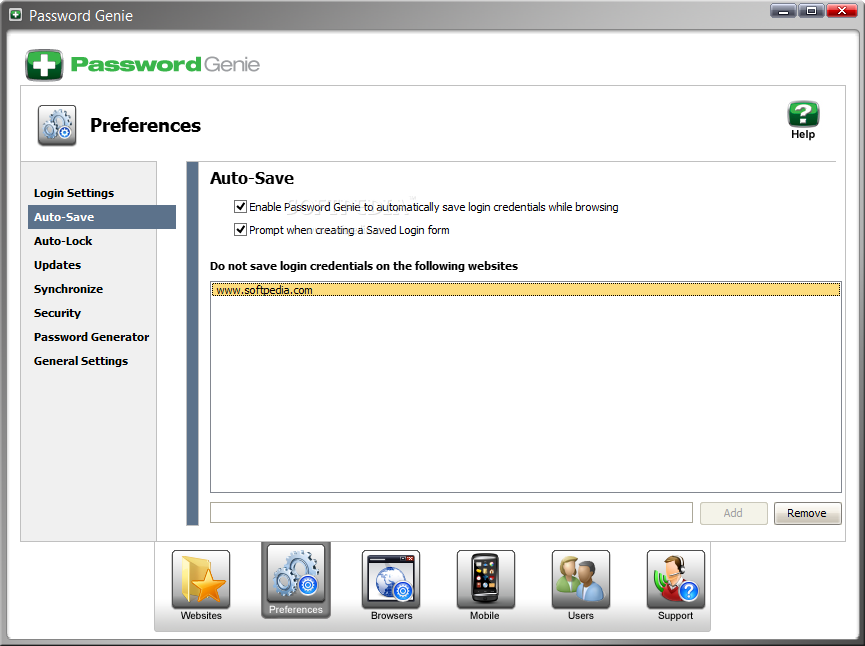Open the Mobile phone icon

(x=485, y=579)
